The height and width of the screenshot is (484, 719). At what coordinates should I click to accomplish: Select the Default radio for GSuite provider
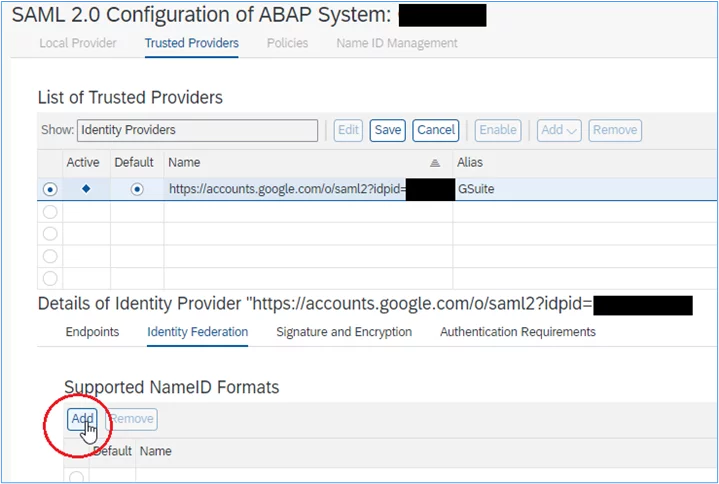click(137, 189)
